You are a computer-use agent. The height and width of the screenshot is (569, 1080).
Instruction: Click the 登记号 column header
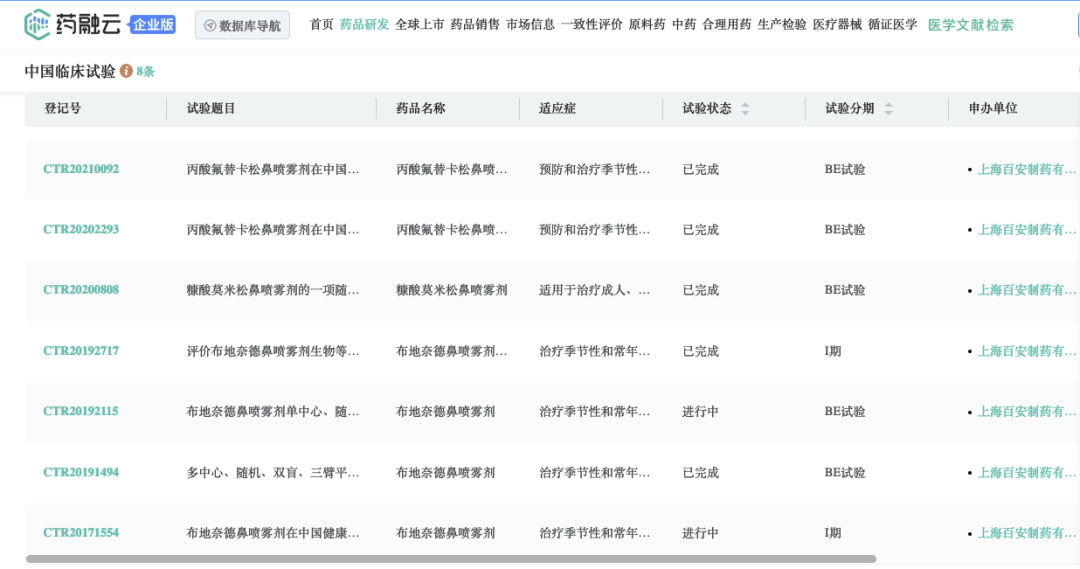[63, 108]
